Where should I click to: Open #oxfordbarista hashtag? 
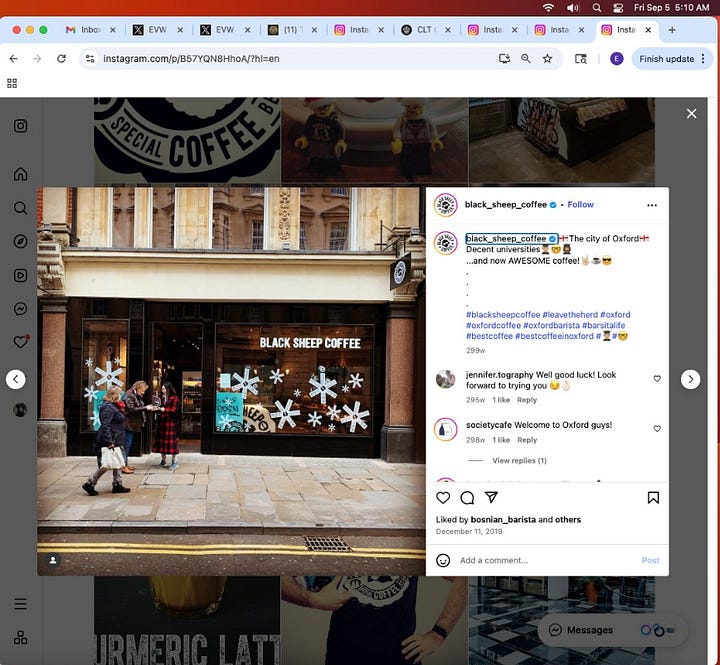[551, 325]
